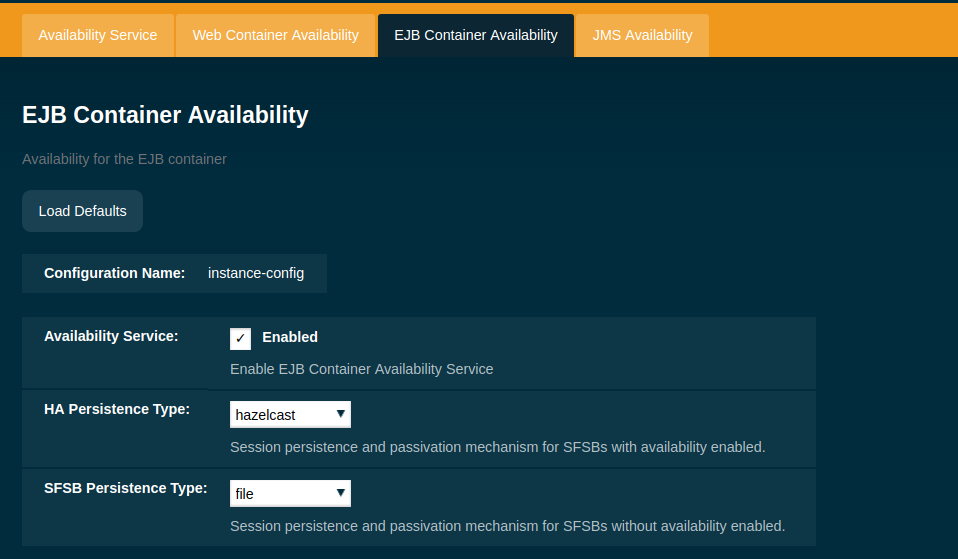Click the EJB Container Availability page heading

click(165, 115)
